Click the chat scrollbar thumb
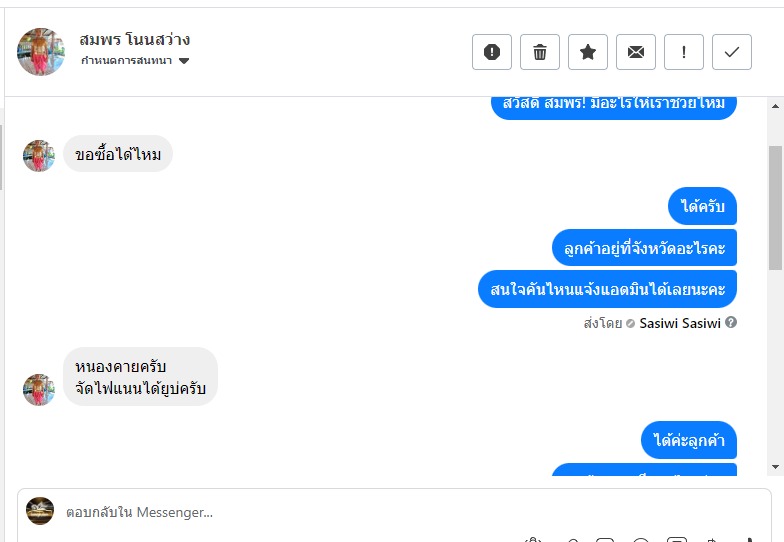784x542 pixels. pos(776,208)
